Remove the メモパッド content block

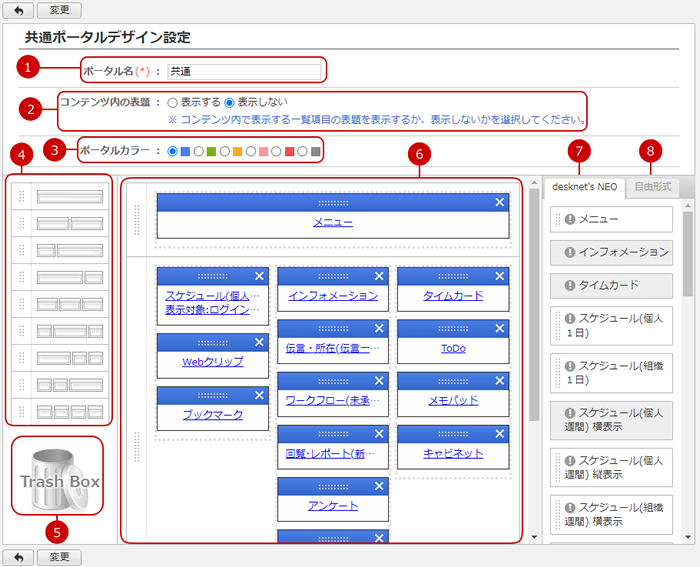pyautogui.click(x=500, y=381)
